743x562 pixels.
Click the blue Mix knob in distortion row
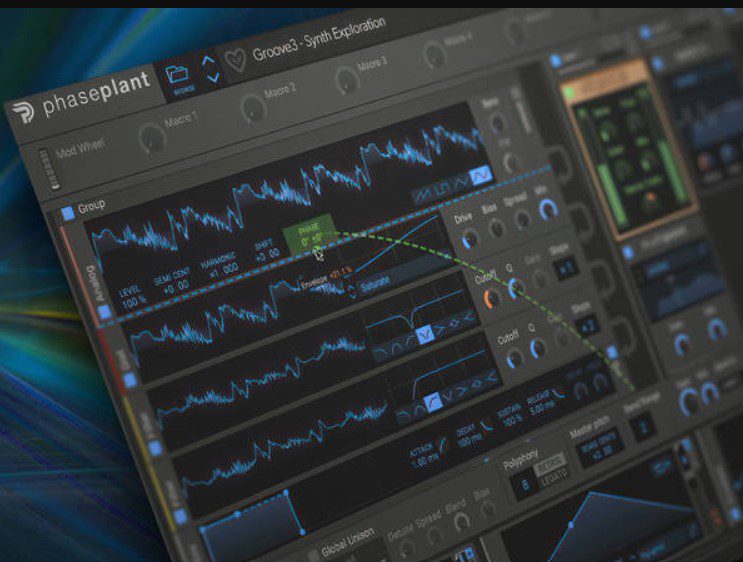(548, 208)
